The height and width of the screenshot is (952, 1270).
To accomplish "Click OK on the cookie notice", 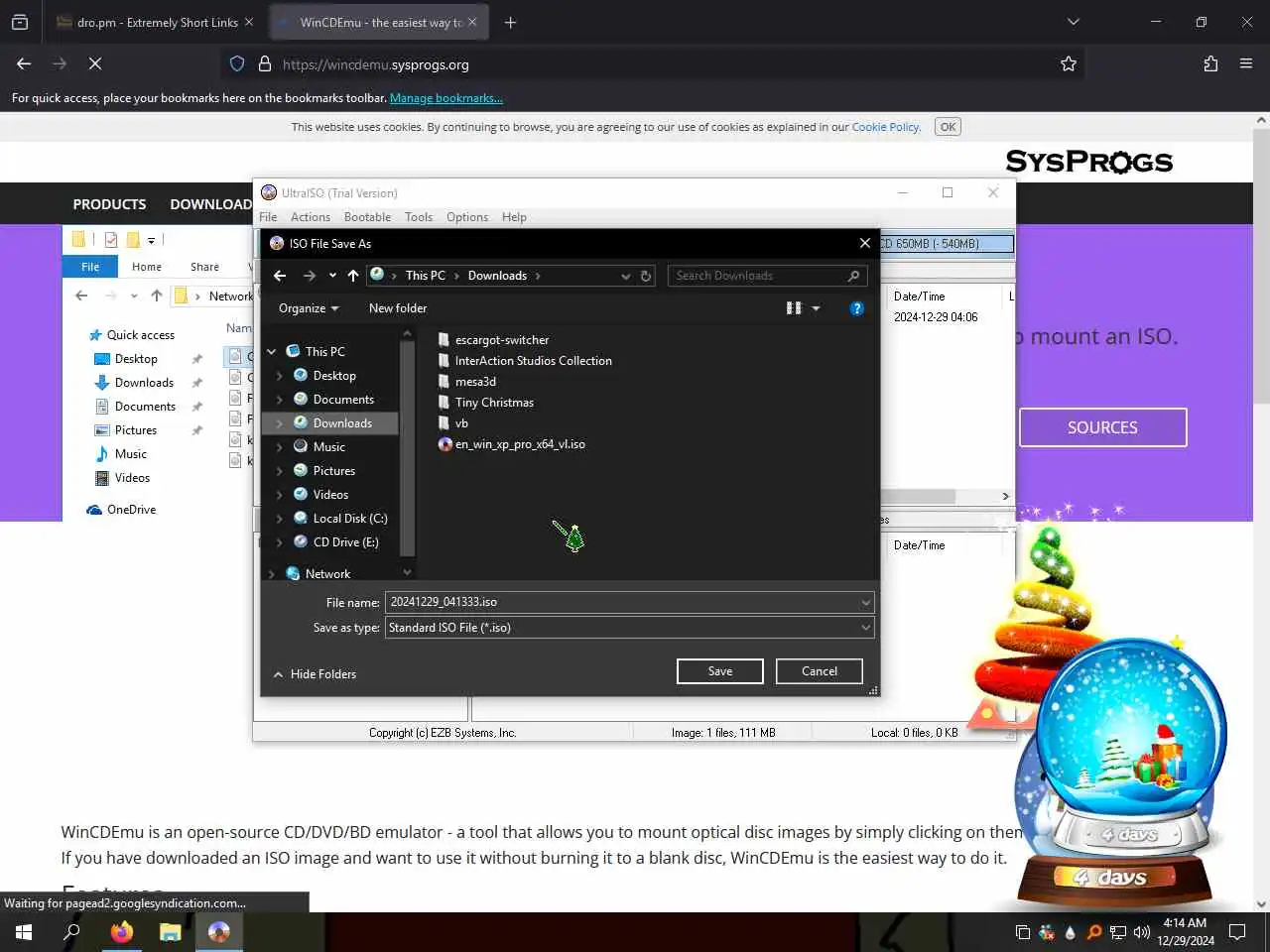I will point(949,127).
